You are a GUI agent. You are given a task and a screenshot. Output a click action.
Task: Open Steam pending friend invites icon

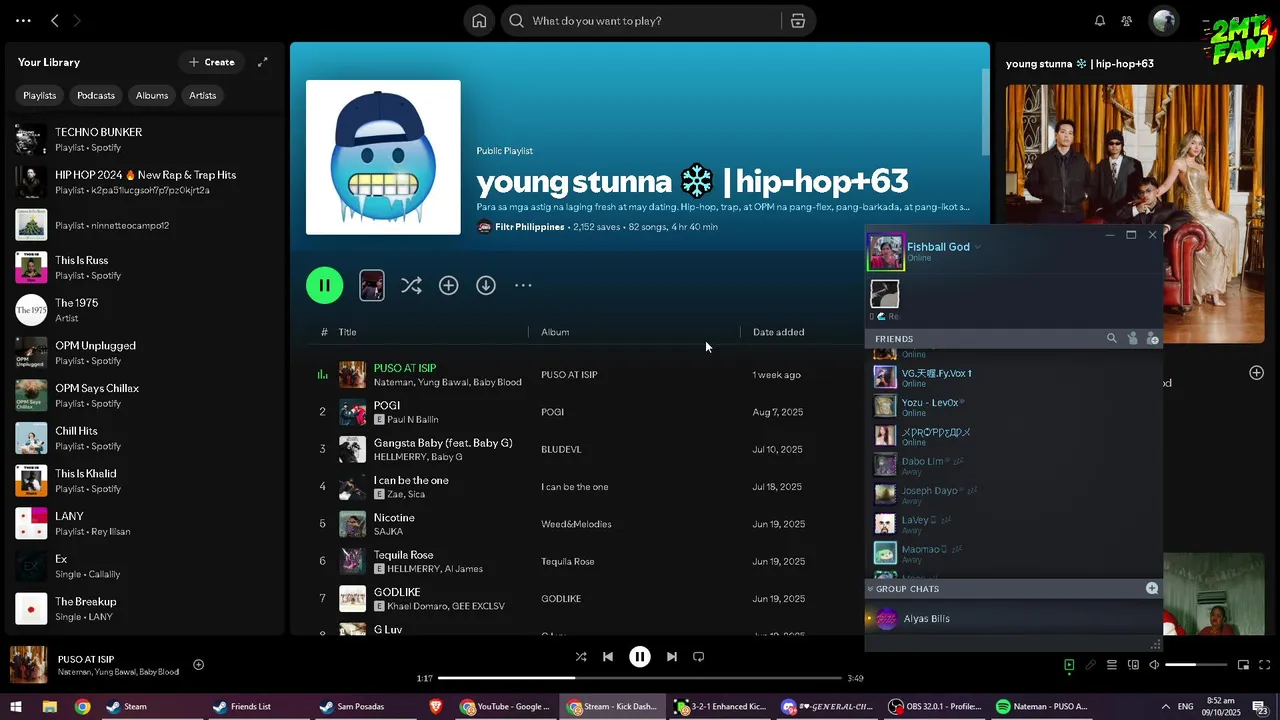1132,339
